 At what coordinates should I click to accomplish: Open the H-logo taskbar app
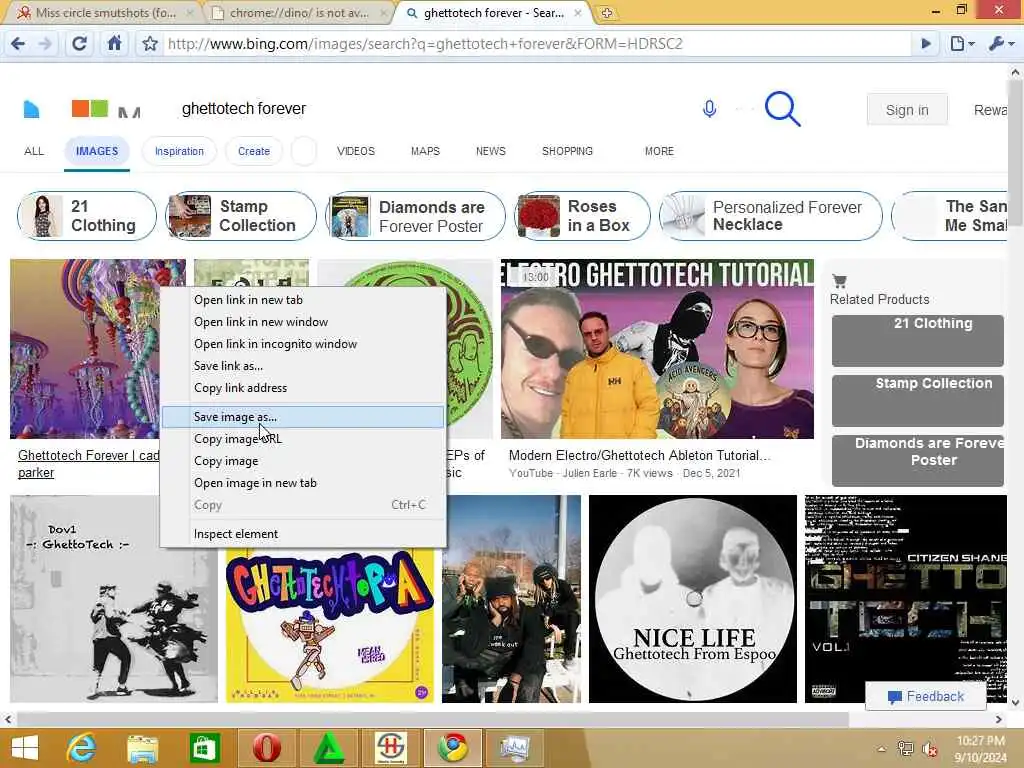391,748
